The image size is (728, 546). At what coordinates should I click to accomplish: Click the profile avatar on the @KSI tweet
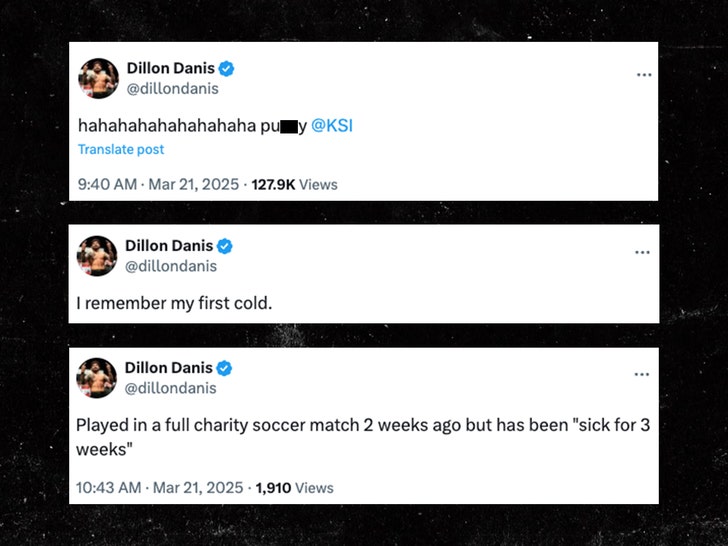point(98,78)
